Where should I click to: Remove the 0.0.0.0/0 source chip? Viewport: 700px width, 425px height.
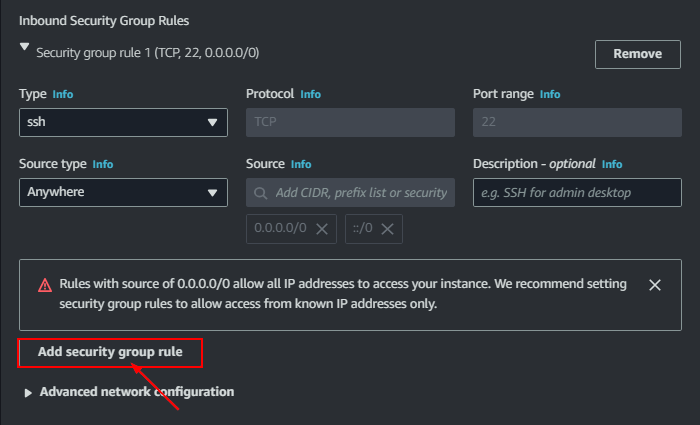pyautogui.click(x=322, y=229)
